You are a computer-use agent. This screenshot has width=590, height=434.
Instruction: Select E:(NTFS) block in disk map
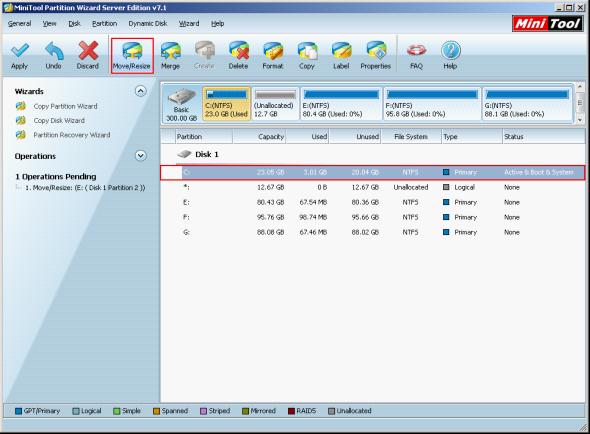coord(341,104)
